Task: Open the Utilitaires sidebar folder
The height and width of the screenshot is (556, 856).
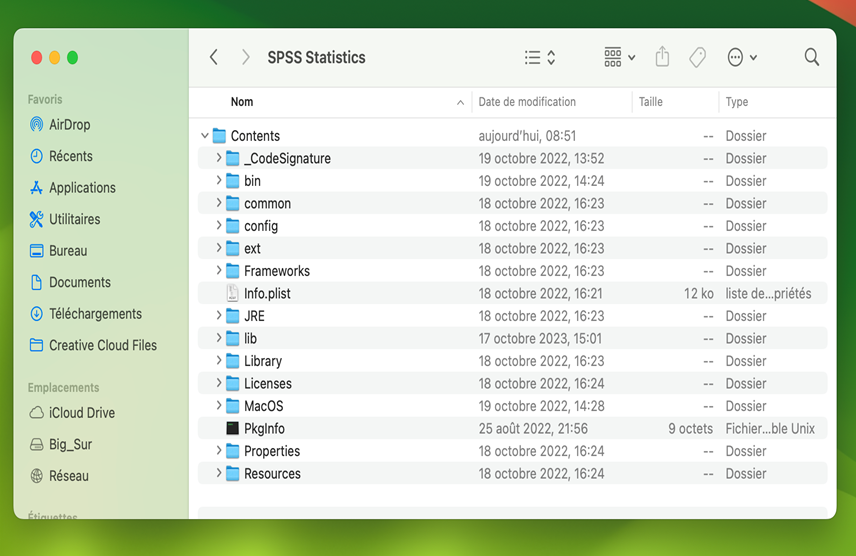Action: pyautogui.click(x=74, y=219)
